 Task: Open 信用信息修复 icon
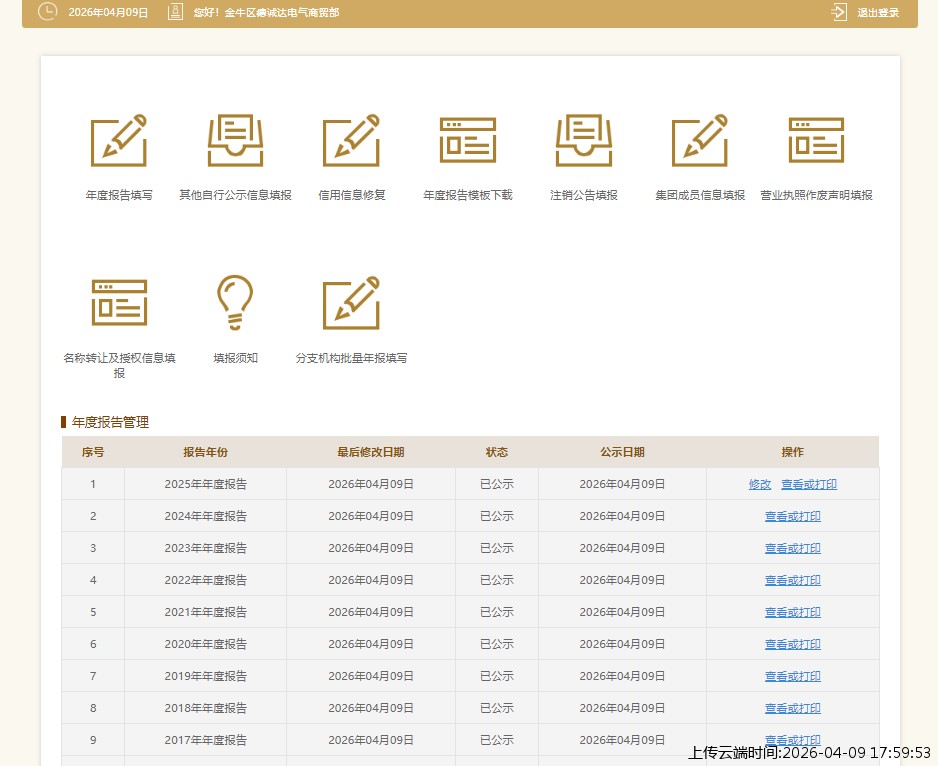[351, 140]
